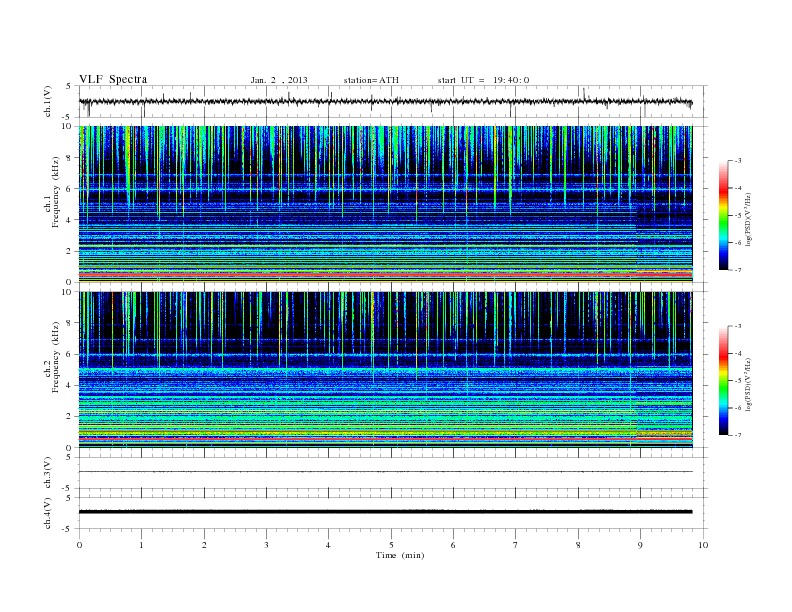The width and height of the screenshot is (792, 612).
Task: Click the 'VLF Spectra' title text
Action: (x=113, y=79)
